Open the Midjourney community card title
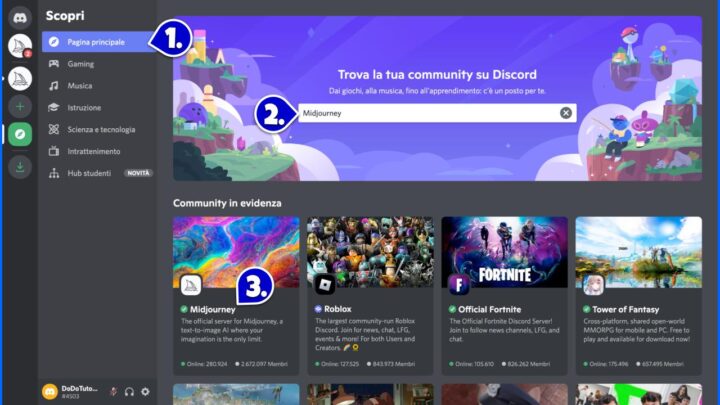This screenshot has width=720, height=405. pyautogui.click(x=213, y=309)
